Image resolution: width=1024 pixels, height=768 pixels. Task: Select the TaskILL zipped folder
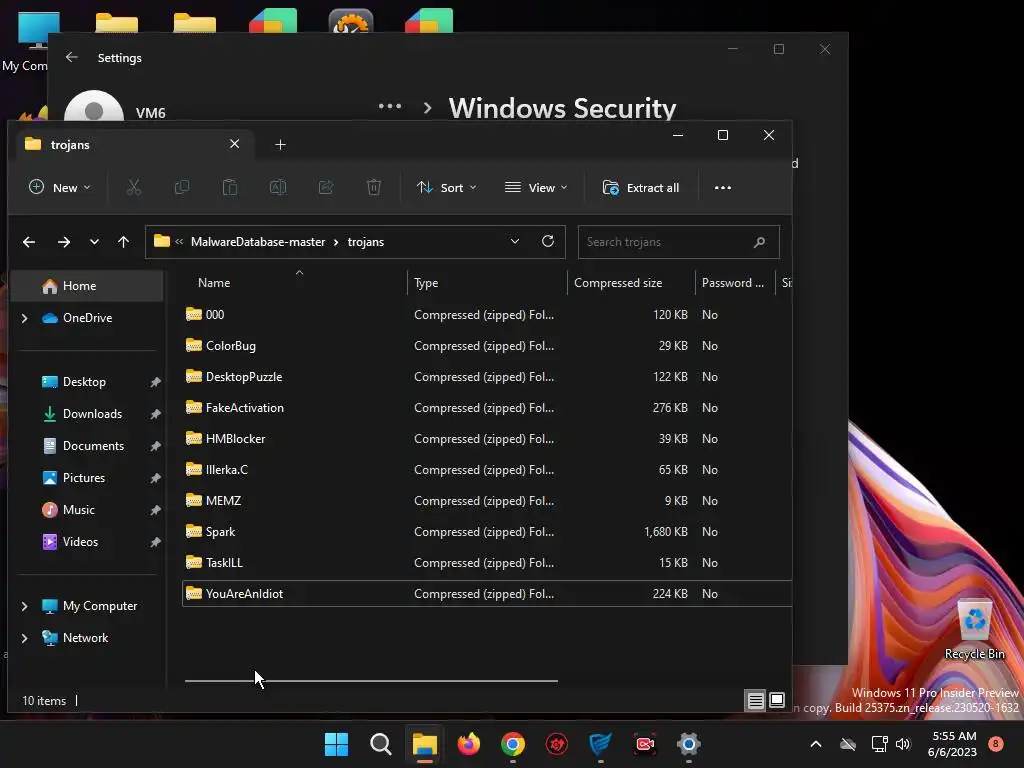487,563
